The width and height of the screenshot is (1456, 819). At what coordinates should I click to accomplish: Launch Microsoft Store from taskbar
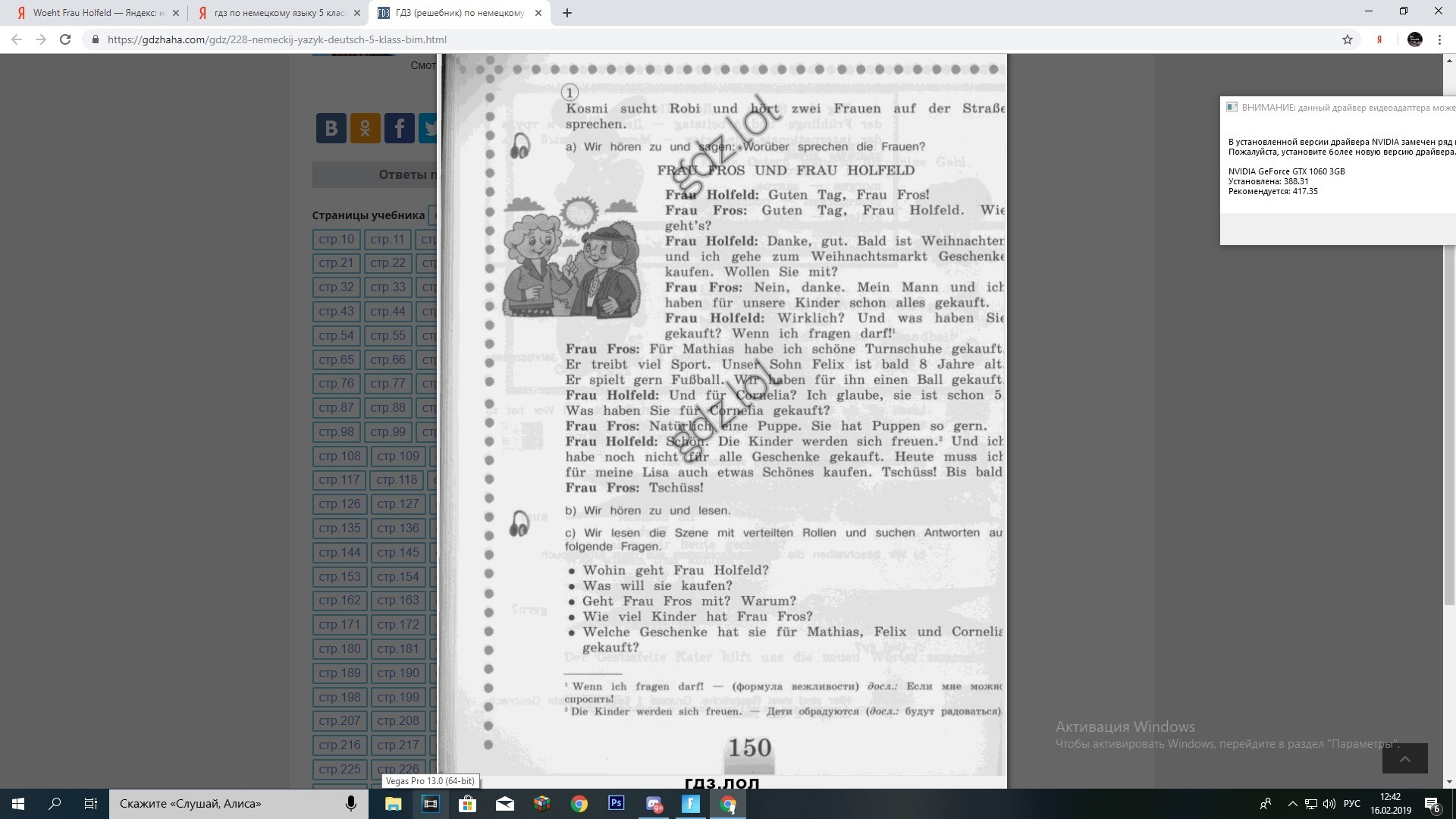click(x=467, y=803)
